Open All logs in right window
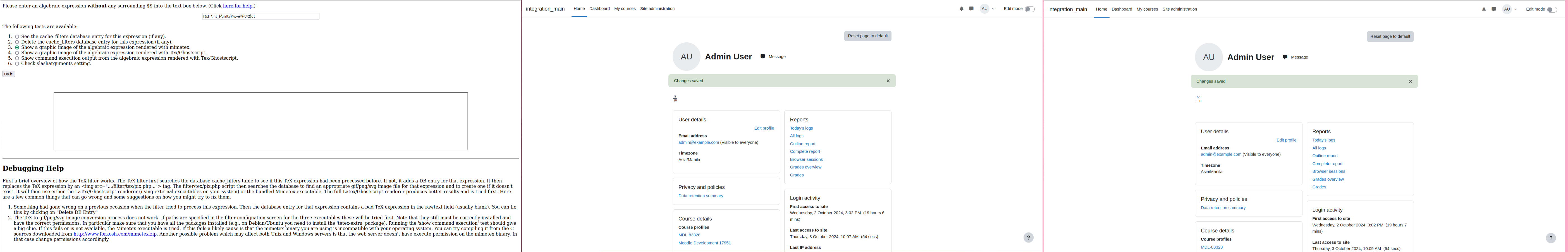The width and height of the screenshot is (1568, 252). [1318, 148]
